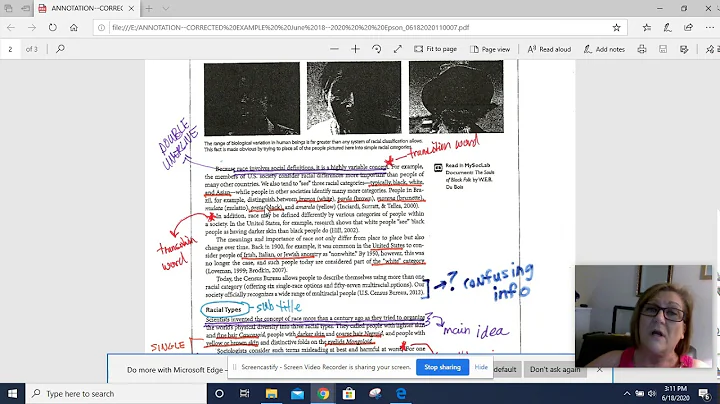
Task: Open Task View on taskbar
Action: [244, 393]
